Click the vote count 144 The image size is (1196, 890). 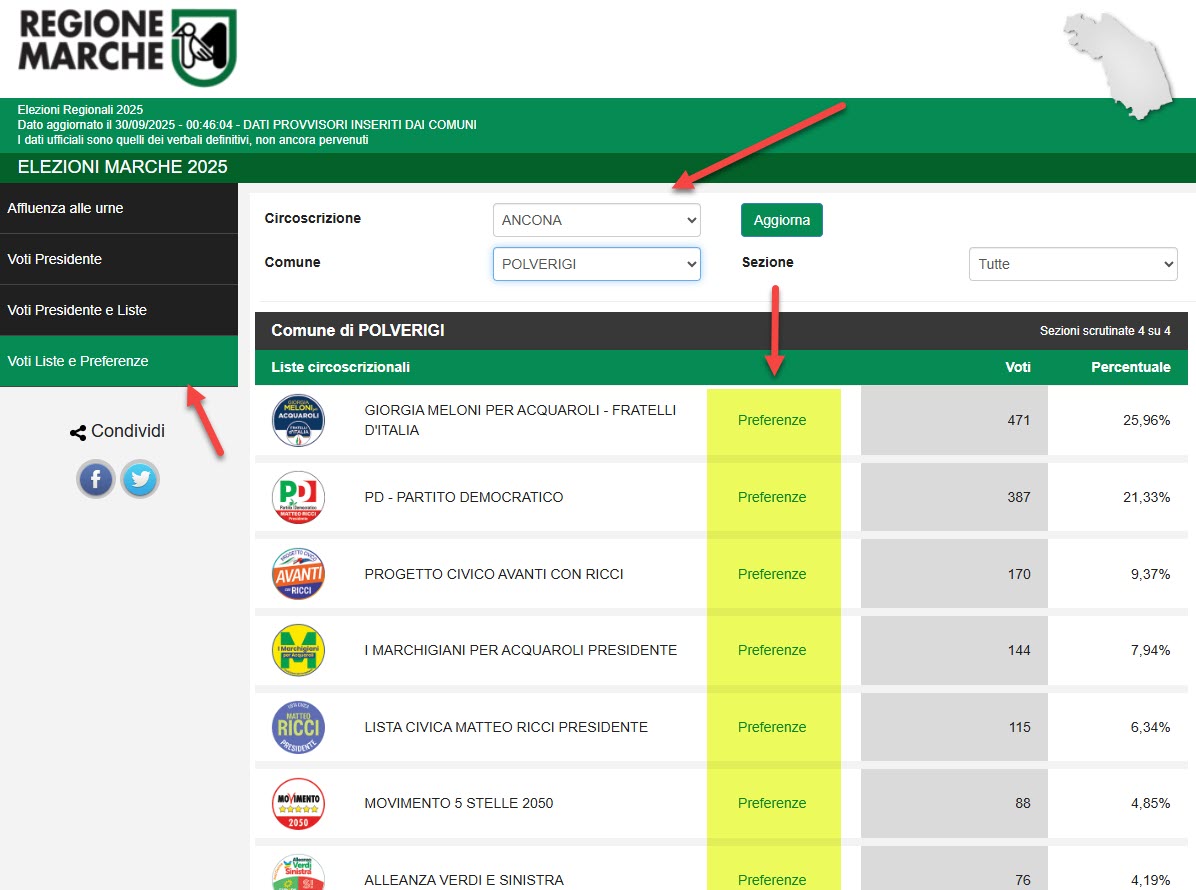click(1019, 651)
